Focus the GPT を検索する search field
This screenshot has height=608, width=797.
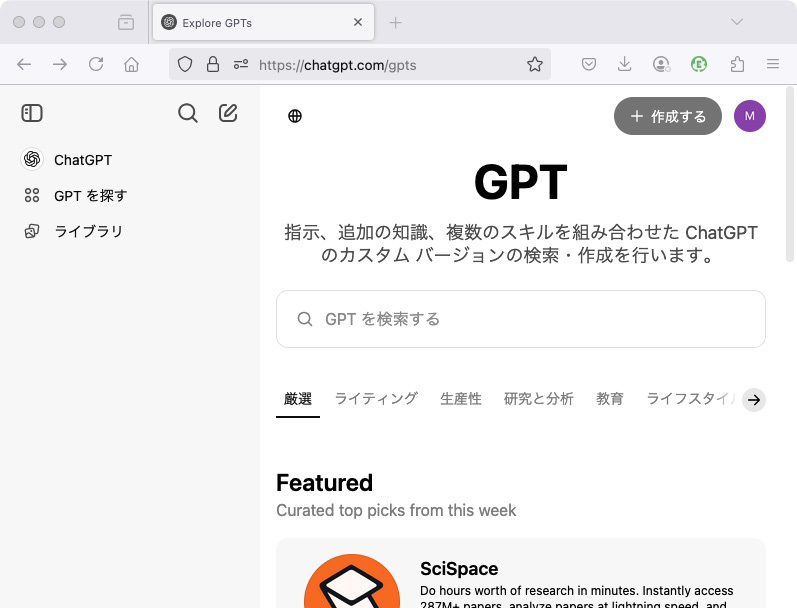520,319
